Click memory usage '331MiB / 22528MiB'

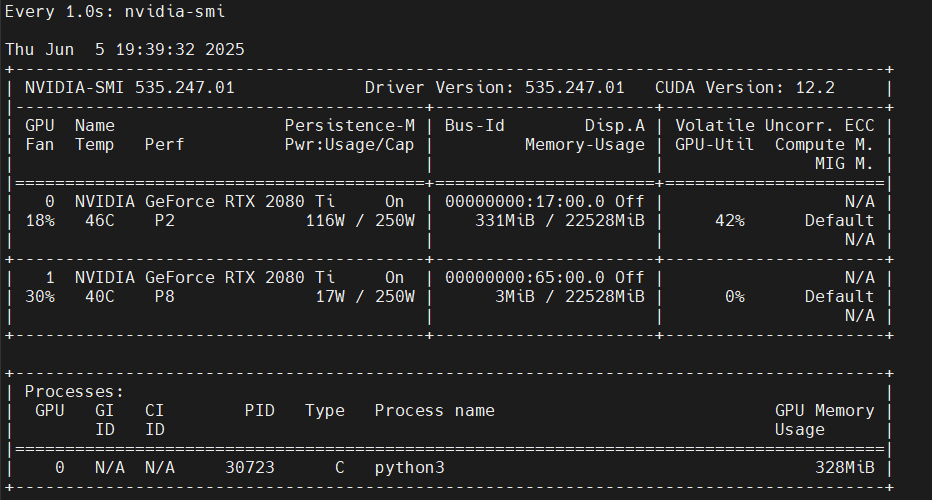point(560,221)
